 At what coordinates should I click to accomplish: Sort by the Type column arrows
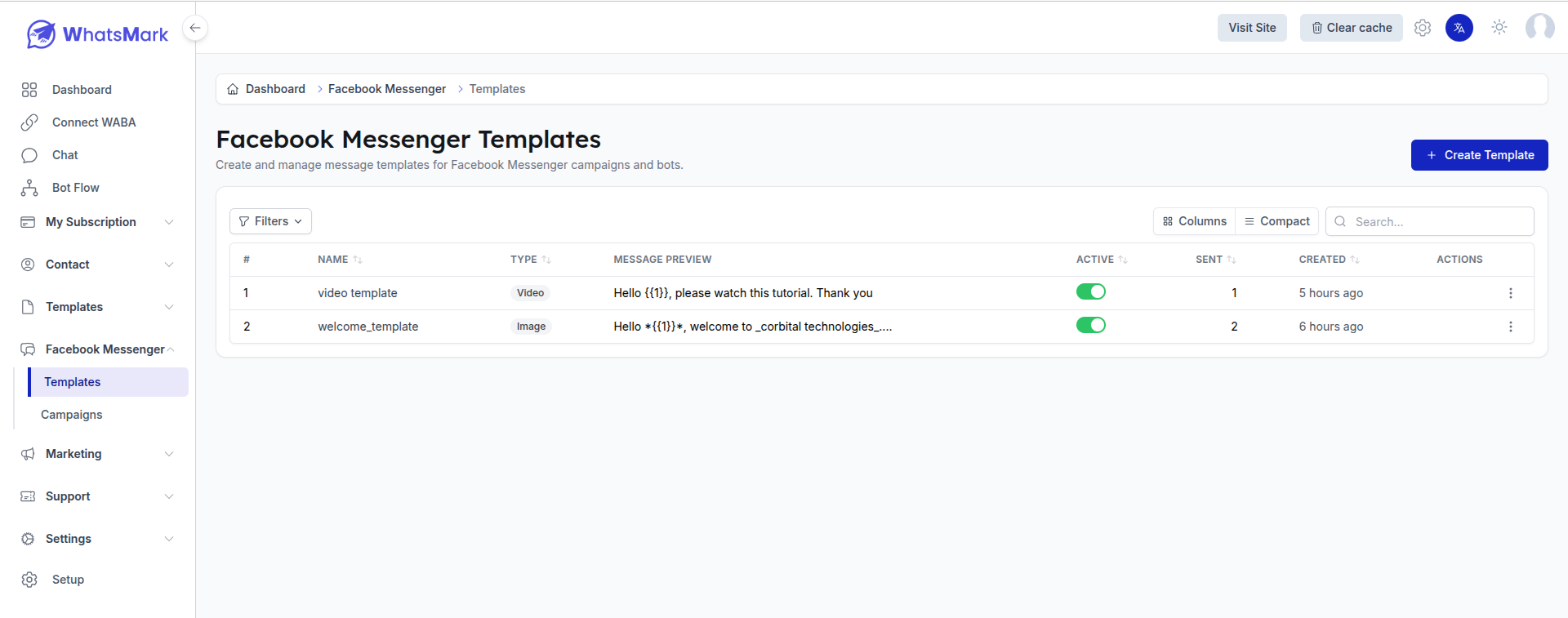click(546, 260)
